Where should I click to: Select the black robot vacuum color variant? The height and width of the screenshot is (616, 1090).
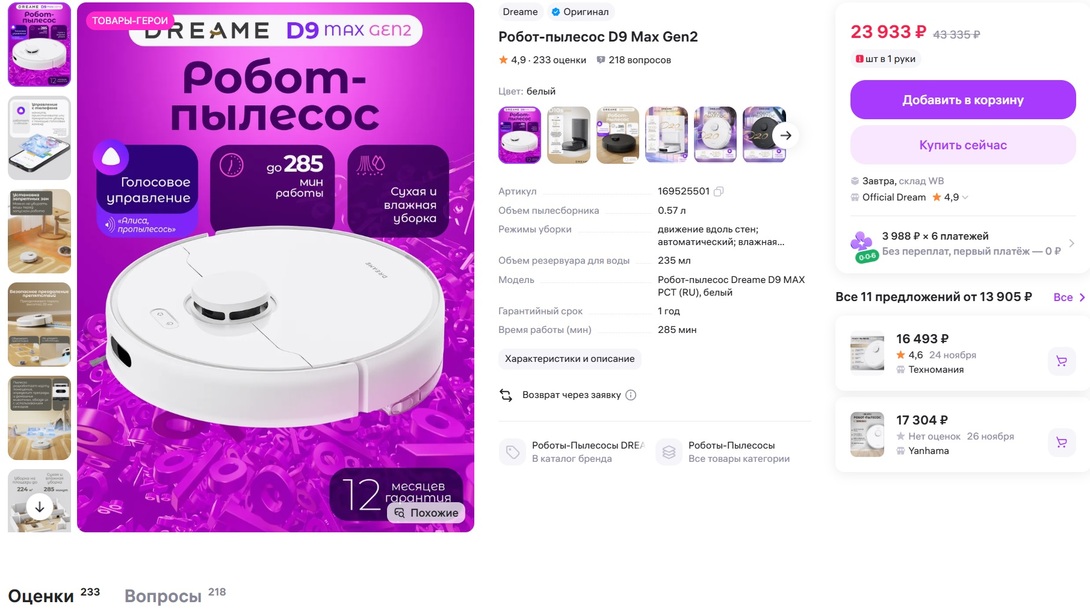coord(617,135)
